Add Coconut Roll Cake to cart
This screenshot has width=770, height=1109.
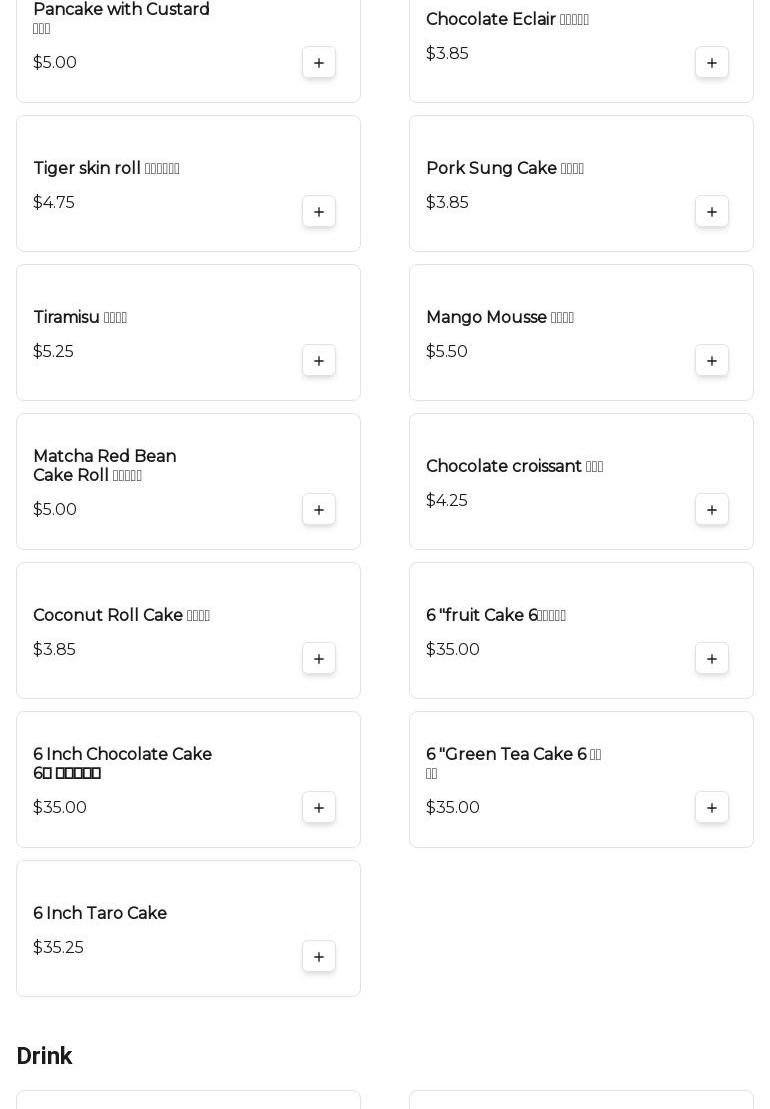[319, 659]
